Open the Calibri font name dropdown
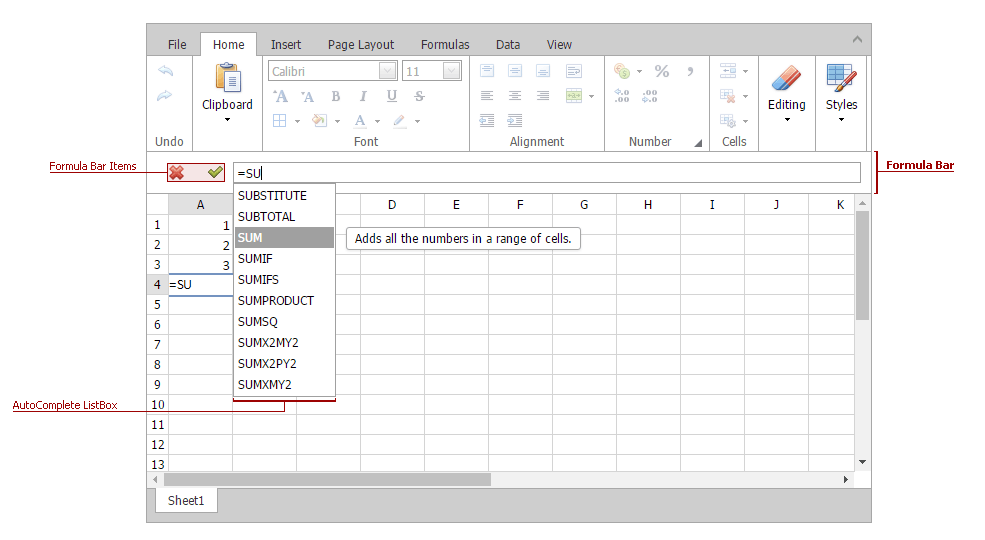 (387, 71)
